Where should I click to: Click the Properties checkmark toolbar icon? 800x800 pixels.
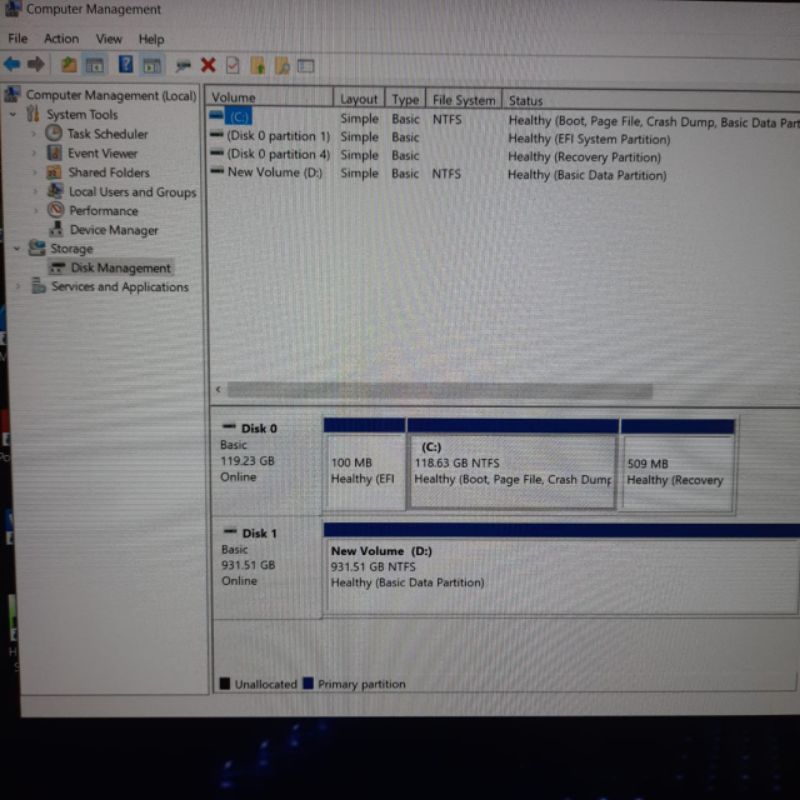pyautogui.click(x=232, y=65)
